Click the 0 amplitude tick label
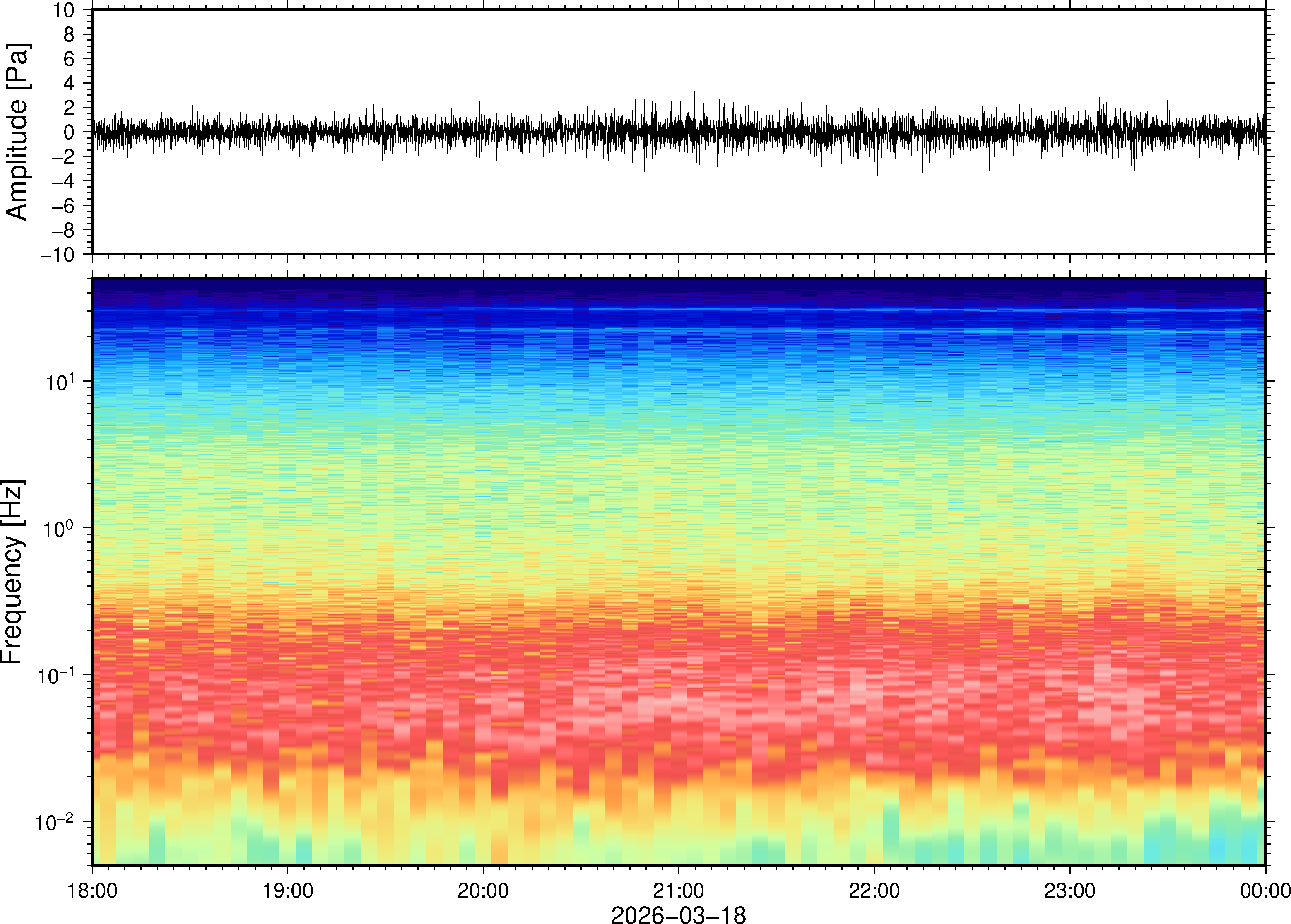Image resolution: width=1291 pixels, height=924 pixels. [69, 132]
